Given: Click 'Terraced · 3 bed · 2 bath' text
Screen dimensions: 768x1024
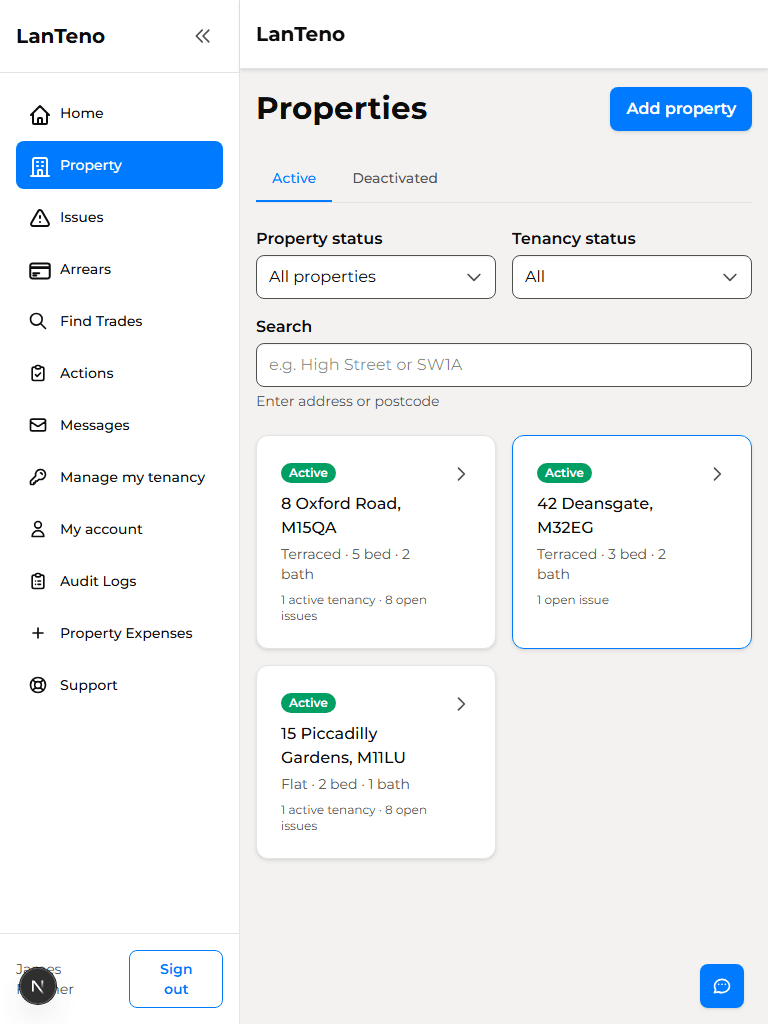Looking at the screenshot, I should tap(601, 564).
